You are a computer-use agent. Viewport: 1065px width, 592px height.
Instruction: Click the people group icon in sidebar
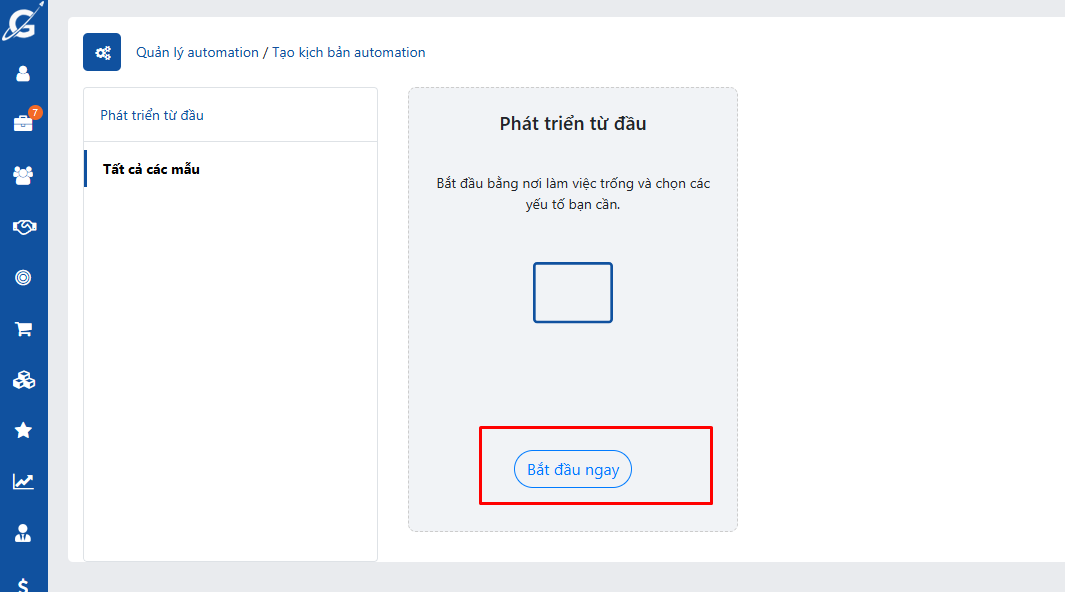pyautogui.click(x=23, y=175)
